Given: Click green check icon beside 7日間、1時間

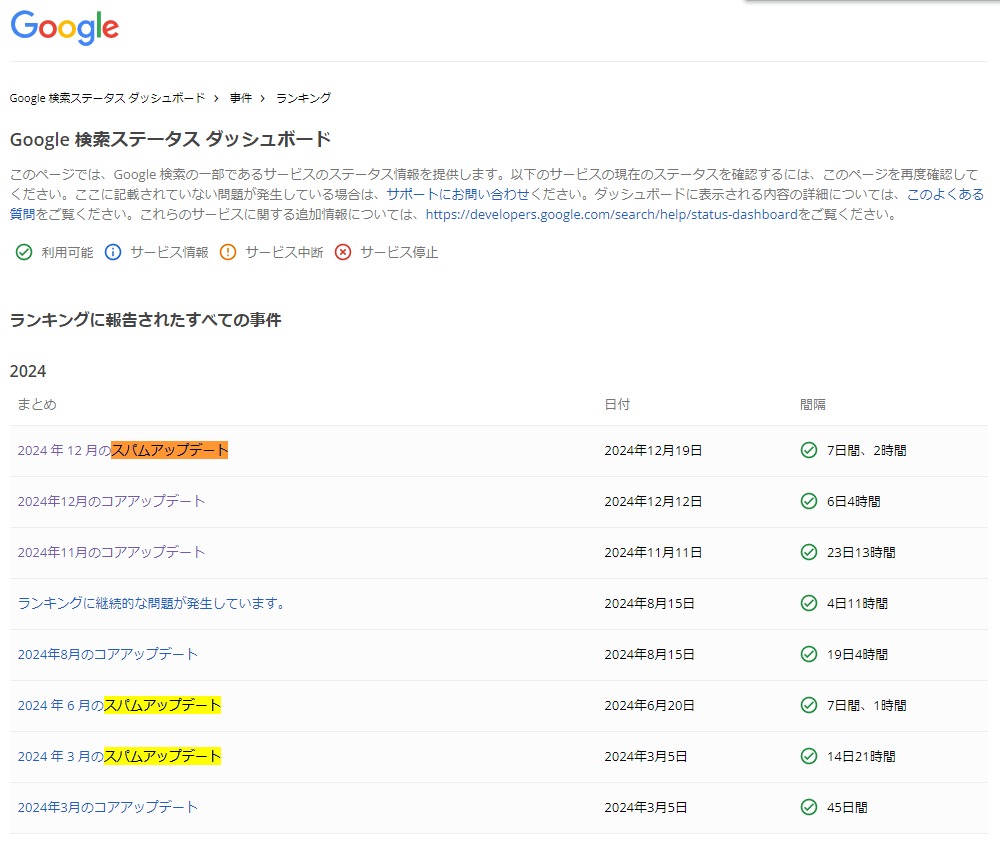Looking at the screenshot, I should tap(809, 705).
